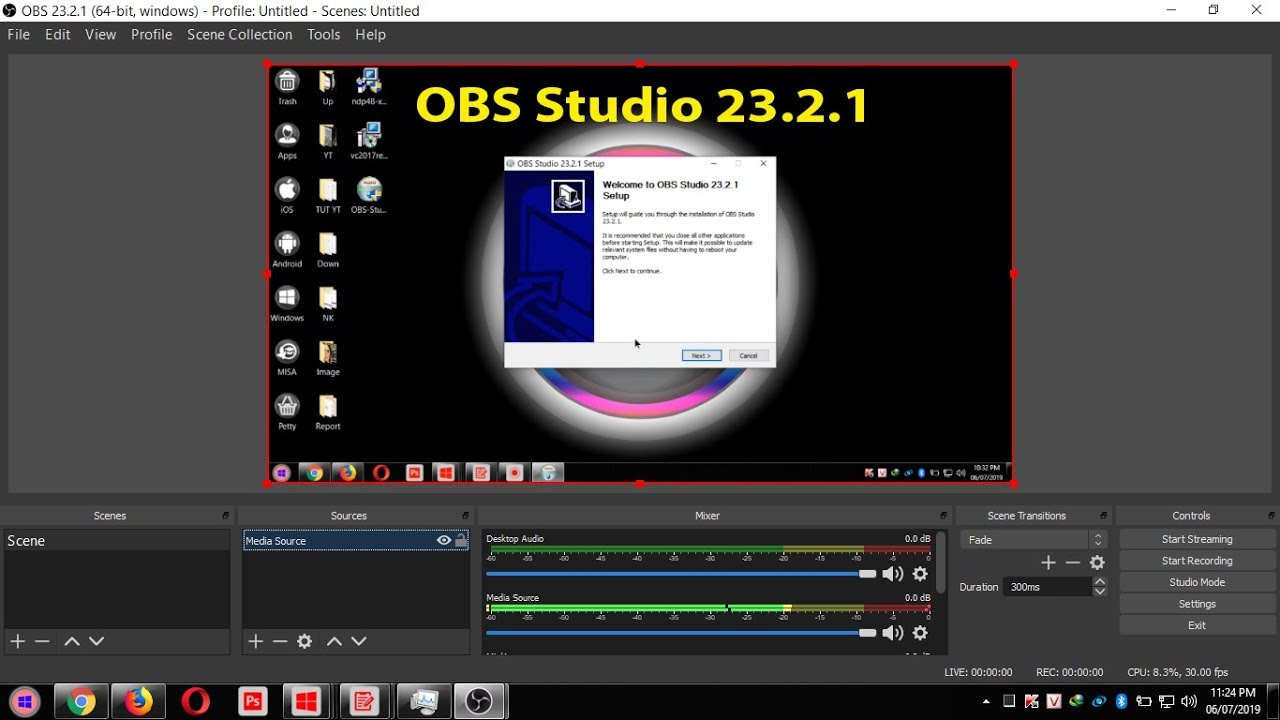Click Start Streaming
Viewport: 1280px width, 720px height.
point(1197,539)
